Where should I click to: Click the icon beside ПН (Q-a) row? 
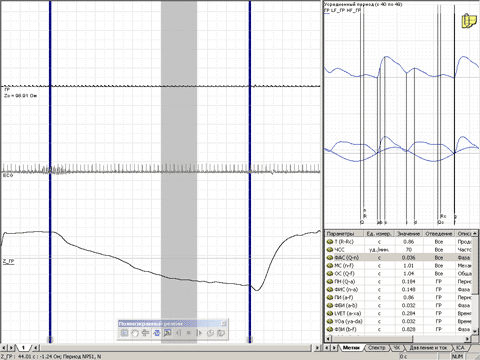coord(330,282)
